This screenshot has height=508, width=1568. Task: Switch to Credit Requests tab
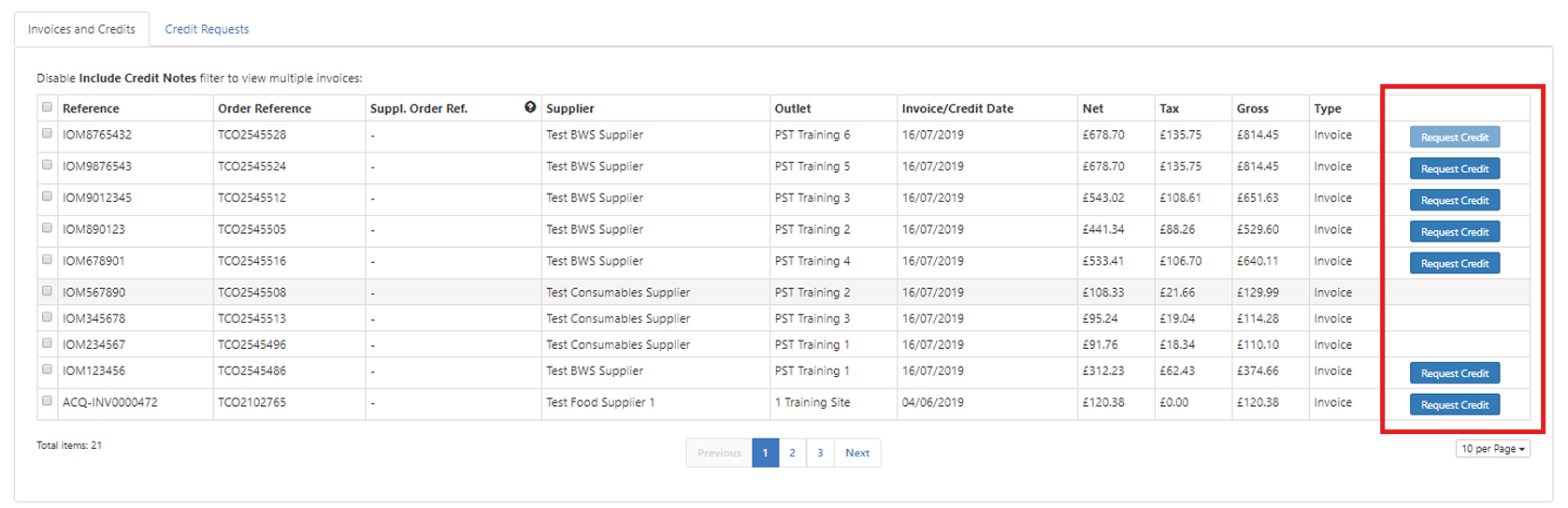[x=207, y=29]
